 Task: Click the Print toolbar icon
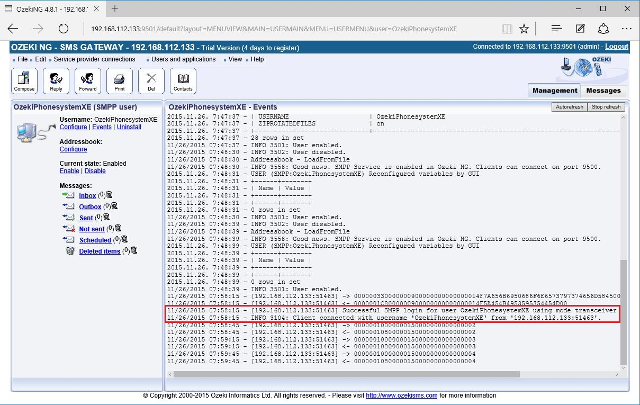tap(118, 82)
